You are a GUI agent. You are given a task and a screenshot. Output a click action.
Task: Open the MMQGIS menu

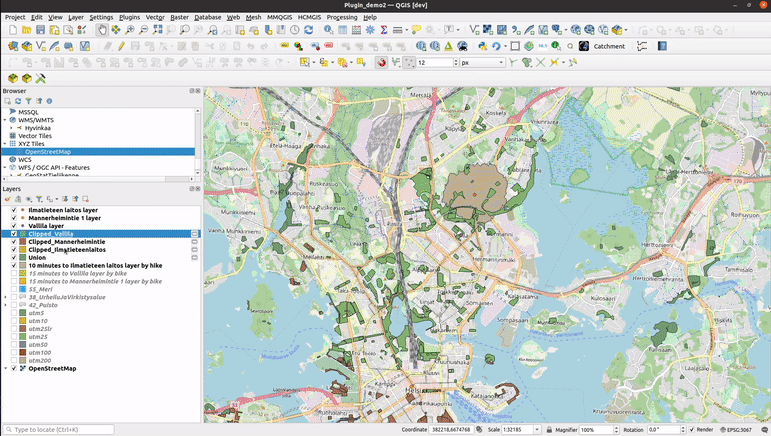pos(279,17)
